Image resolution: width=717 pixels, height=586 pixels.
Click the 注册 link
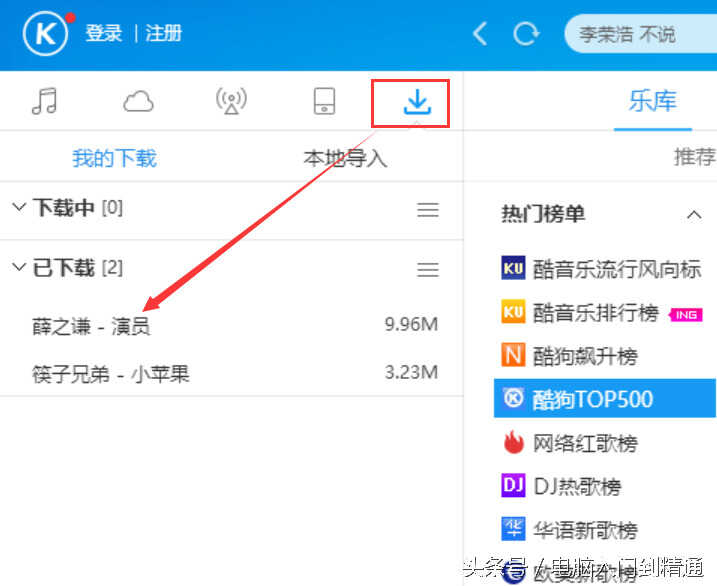click(164, 34)
